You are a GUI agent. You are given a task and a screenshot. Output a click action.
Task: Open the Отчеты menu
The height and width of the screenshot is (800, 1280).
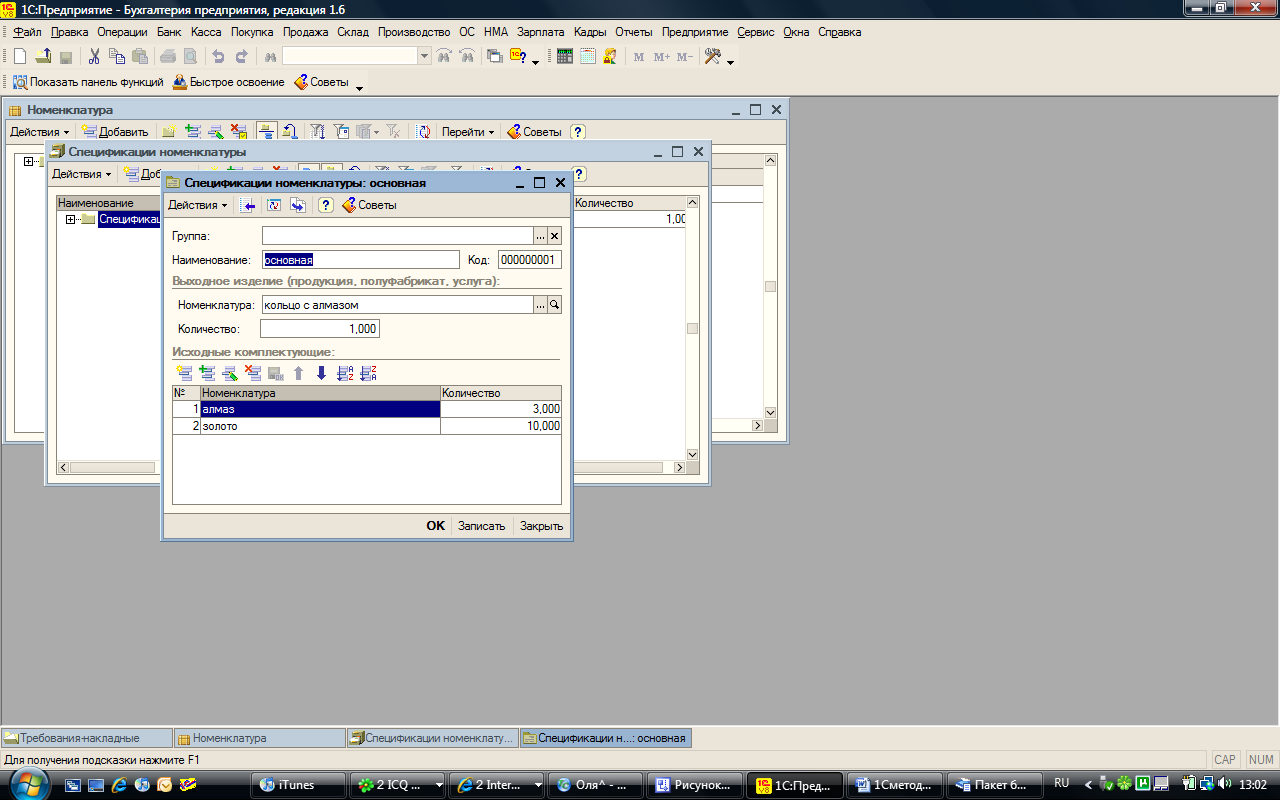click(634, 32)
